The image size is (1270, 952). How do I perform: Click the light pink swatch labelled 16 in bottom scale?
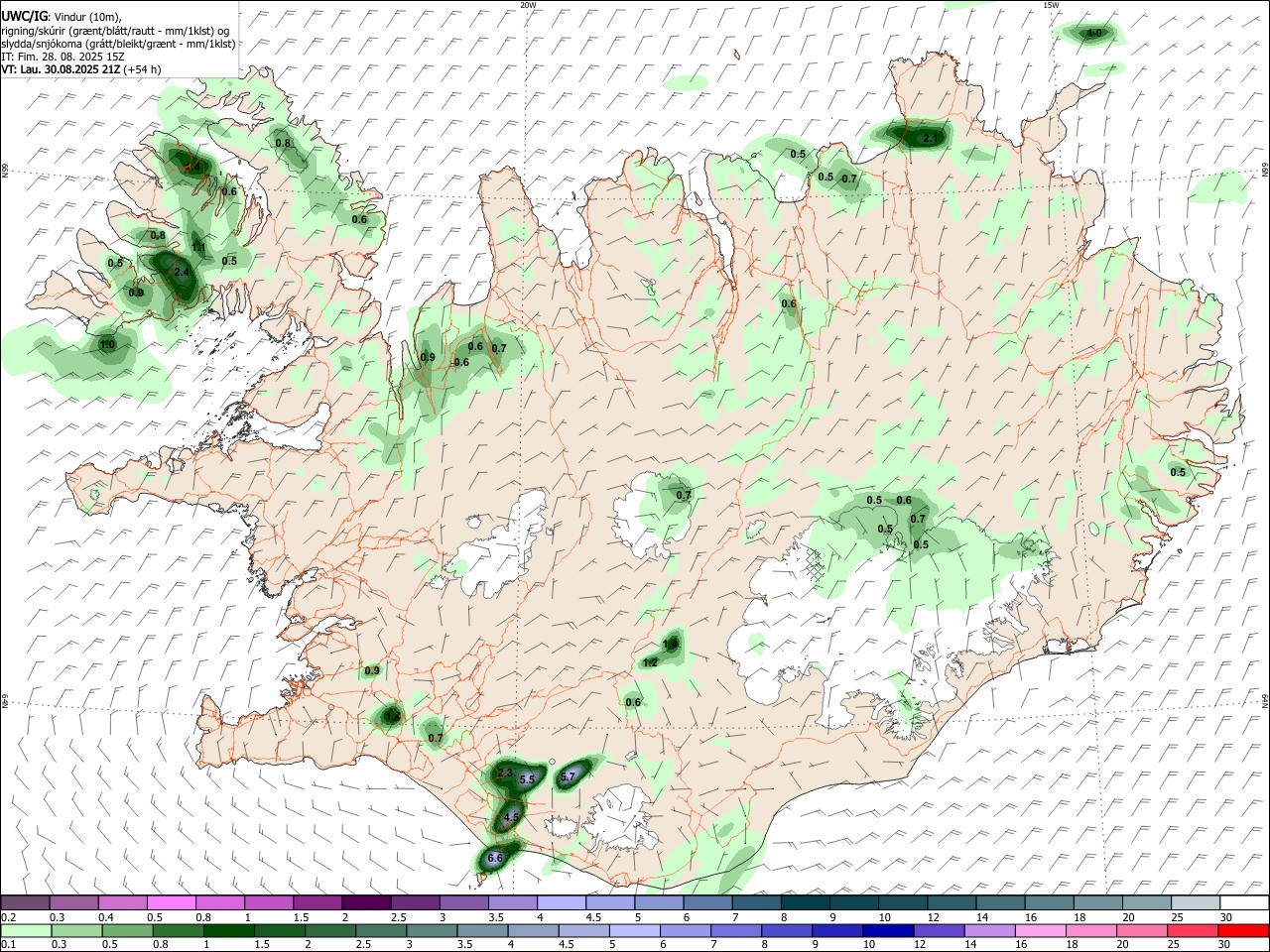pos(1040,931)
